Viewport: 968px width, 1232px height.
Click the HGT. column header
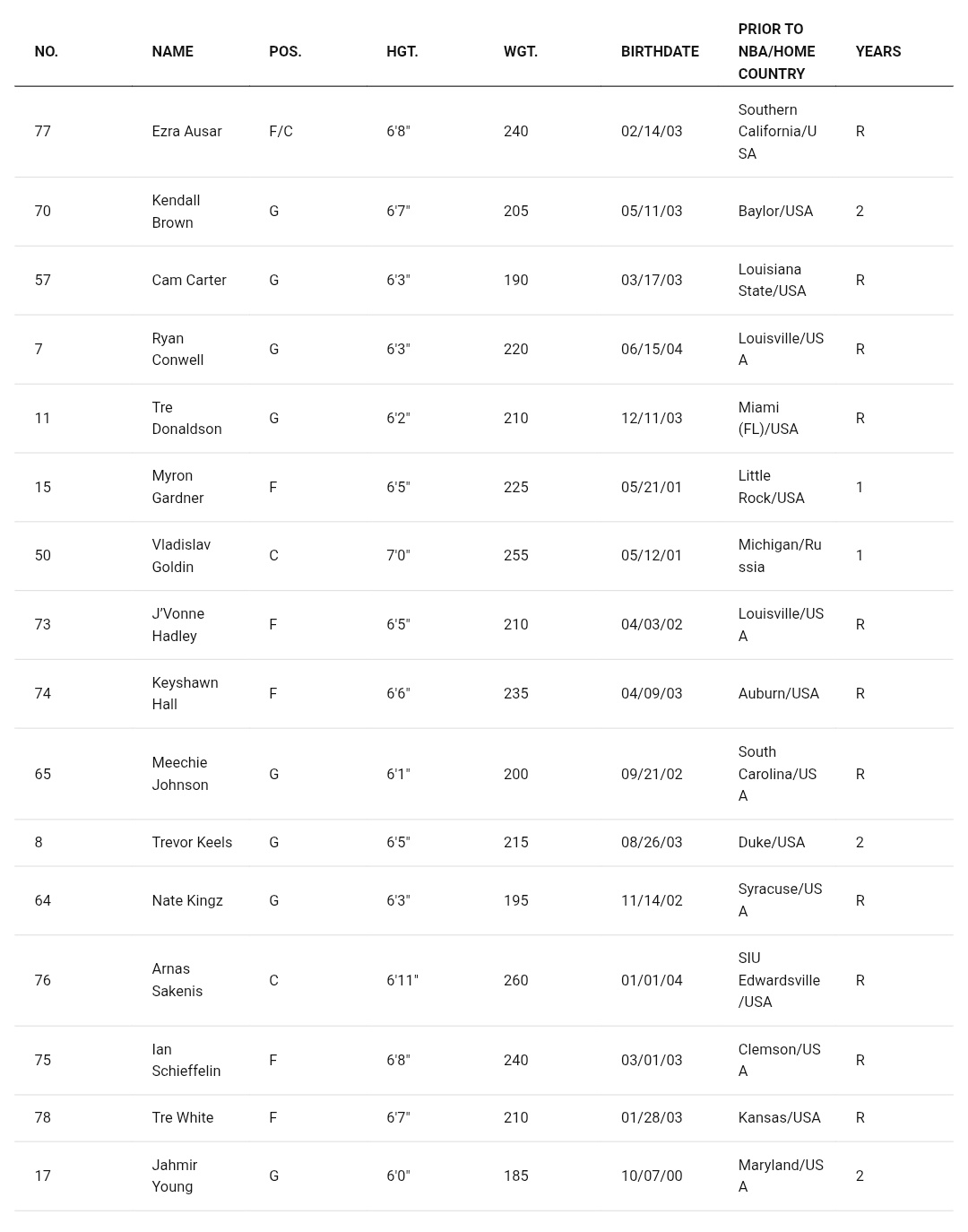point(402,52)
